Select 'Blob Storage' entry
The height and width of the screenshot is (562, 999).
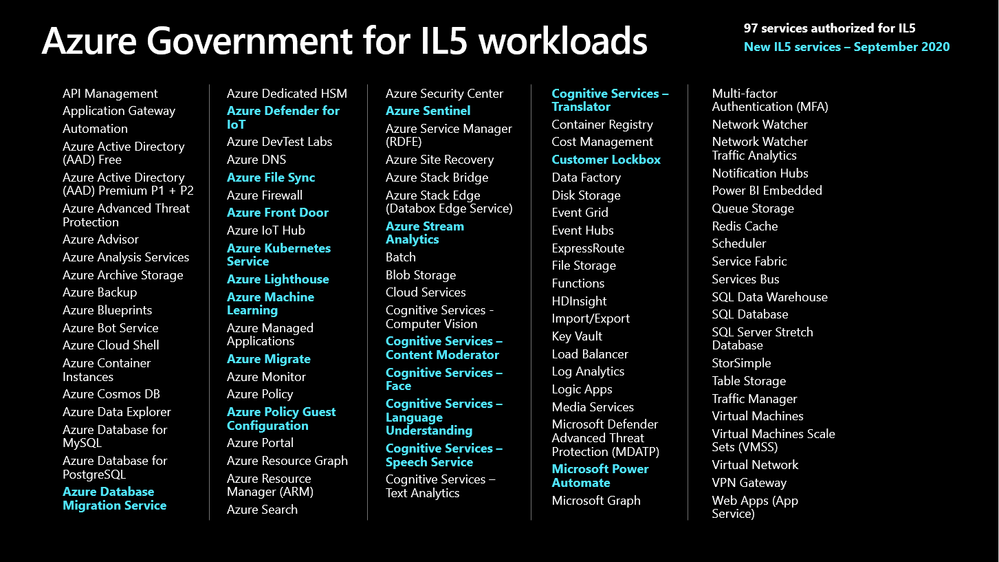(x=420, y=275)
